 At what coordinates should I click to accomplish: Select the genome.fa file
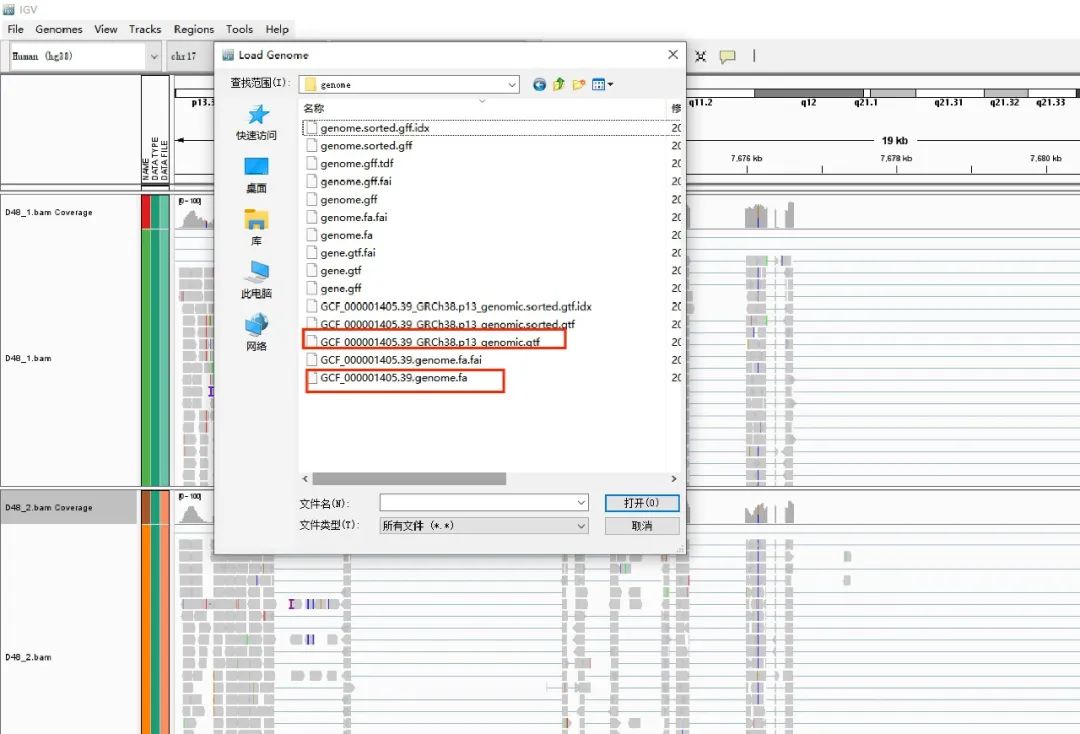346,235
